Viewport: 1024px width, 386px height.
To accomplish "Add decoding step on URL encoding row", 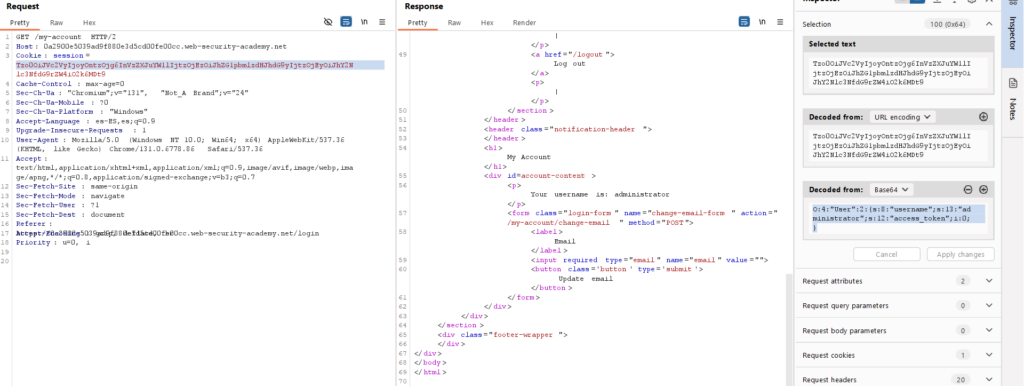I will click(983, 117).
